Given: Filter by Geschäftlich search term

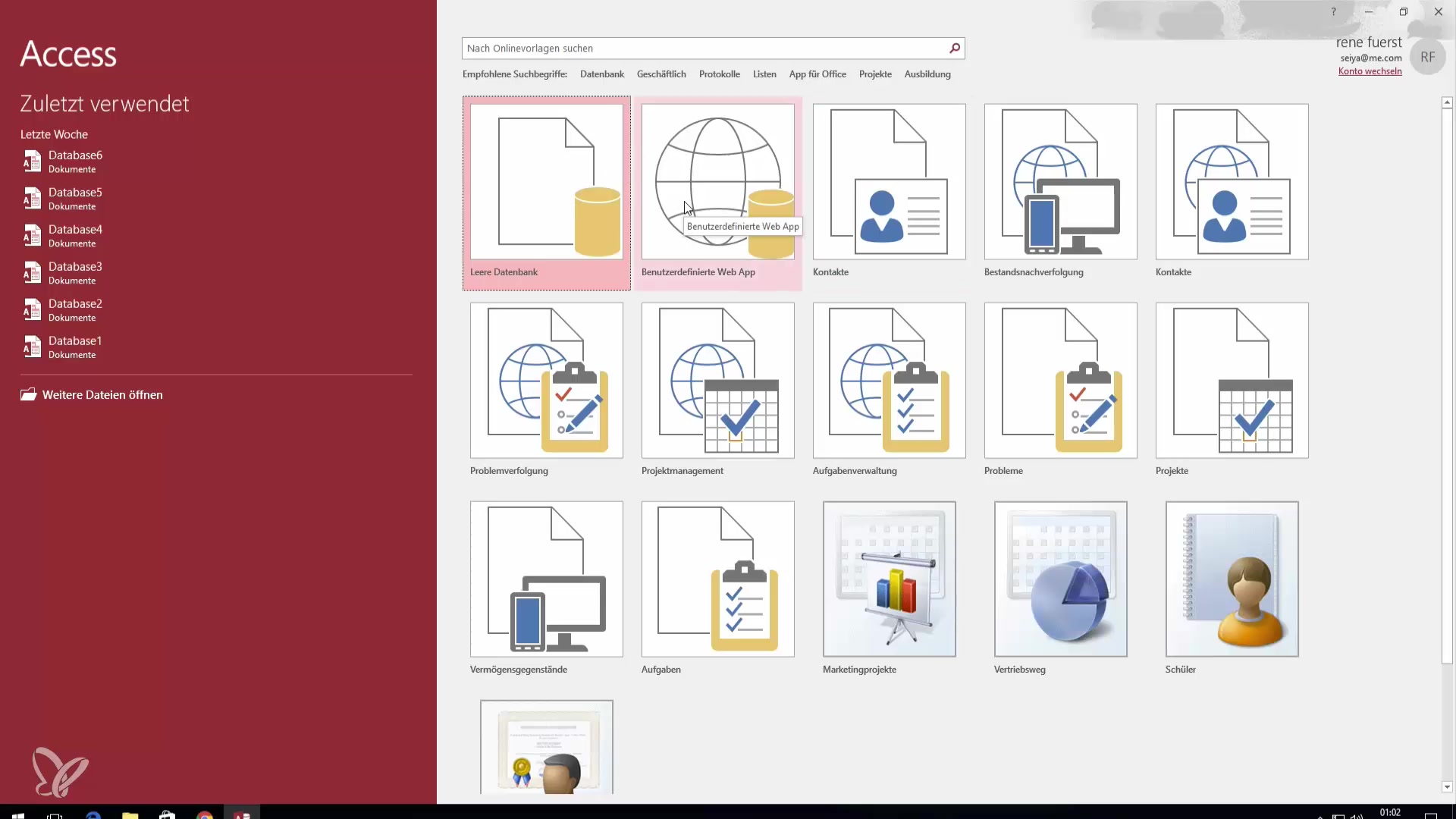Looking at the screenshot, I should (661, 74).
